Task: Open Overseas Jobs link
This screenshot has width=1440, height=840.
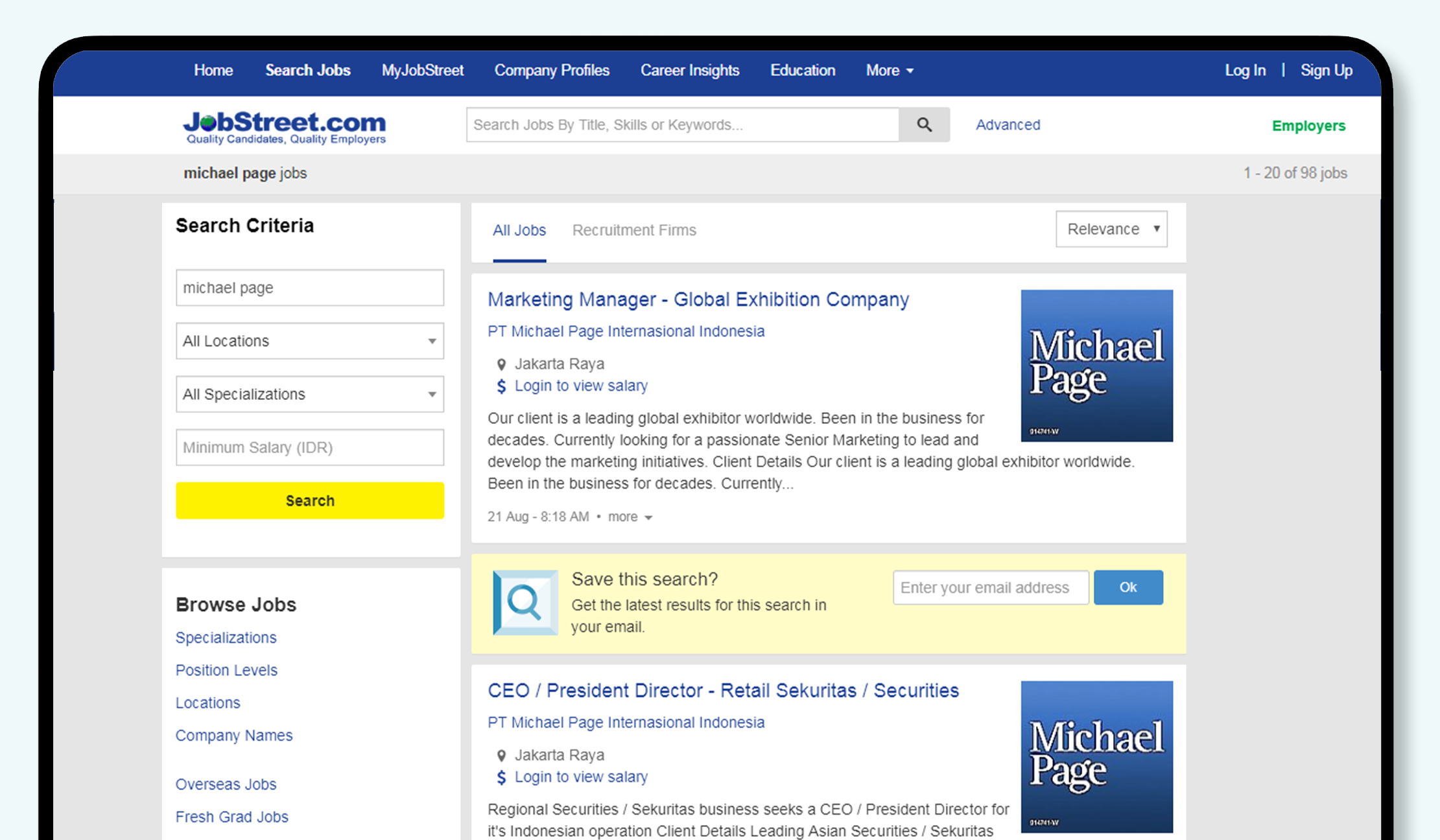Action: tap(226, 784)
